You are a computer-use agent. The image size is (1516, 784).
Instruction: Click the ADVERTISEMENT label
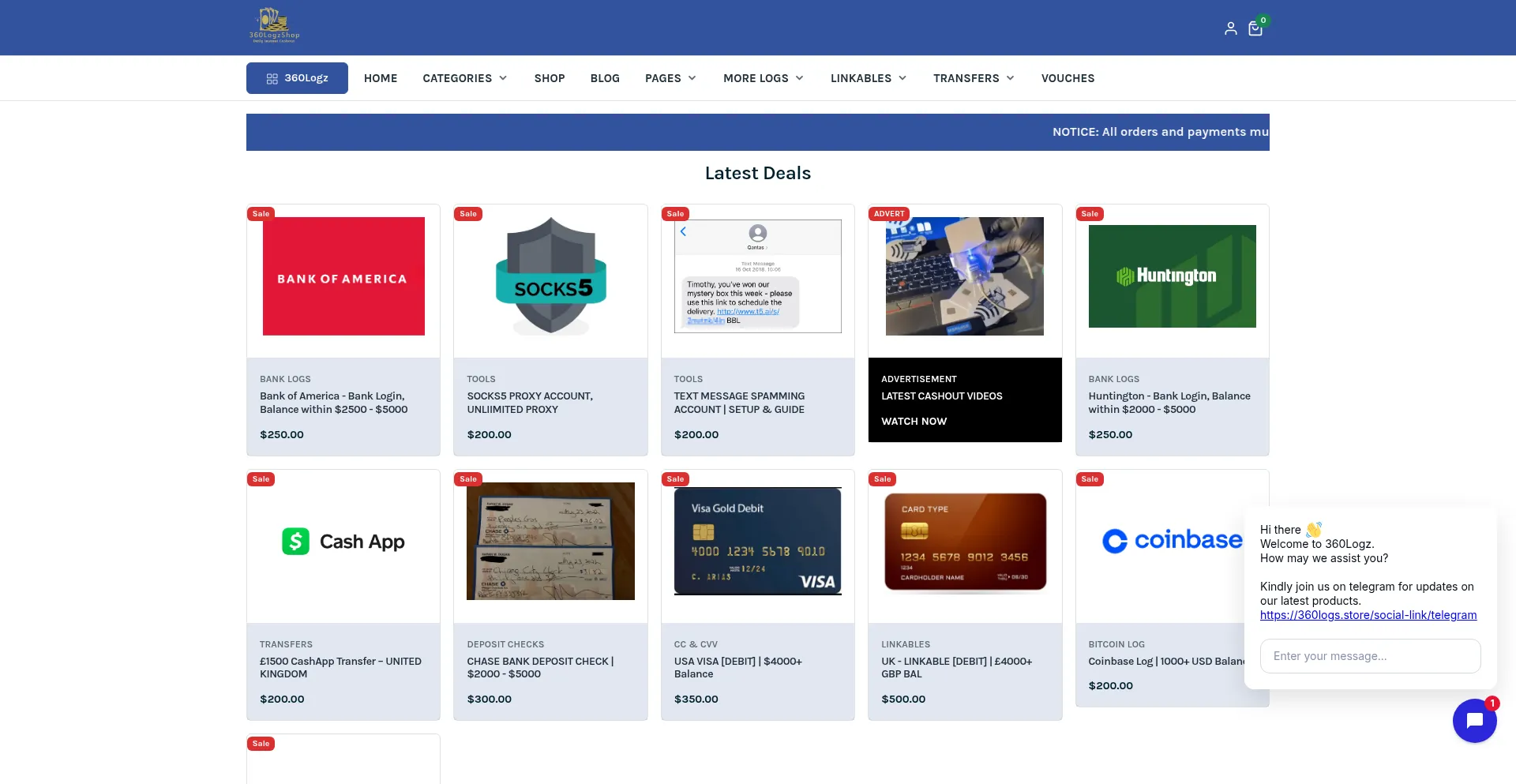(919, 379)
